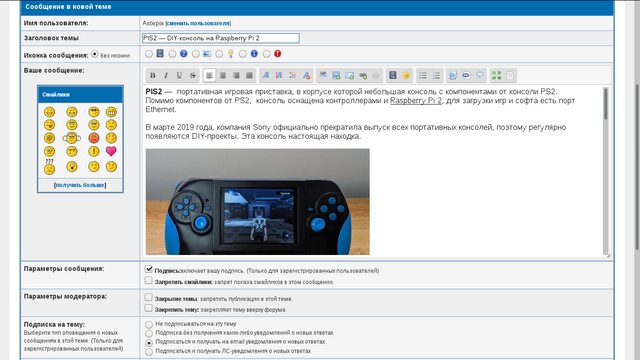This screenshot has width=640, height=360.
Task: Check the 'Закрепить тему' moderator option
Action: coord(149,308)
